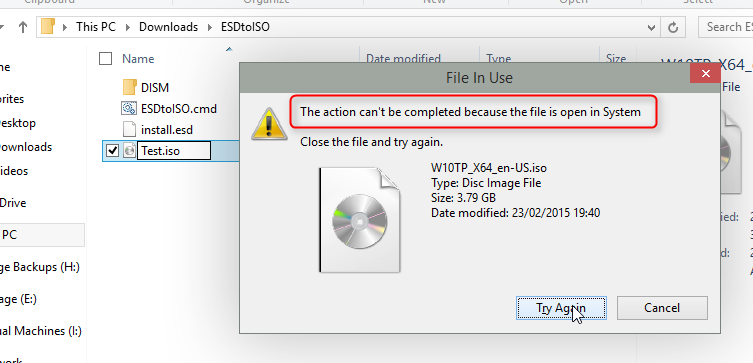Image resolution: width=753 pixels, height=363 pixels.
Task: Click the Date modified column header
Action: 403,59
